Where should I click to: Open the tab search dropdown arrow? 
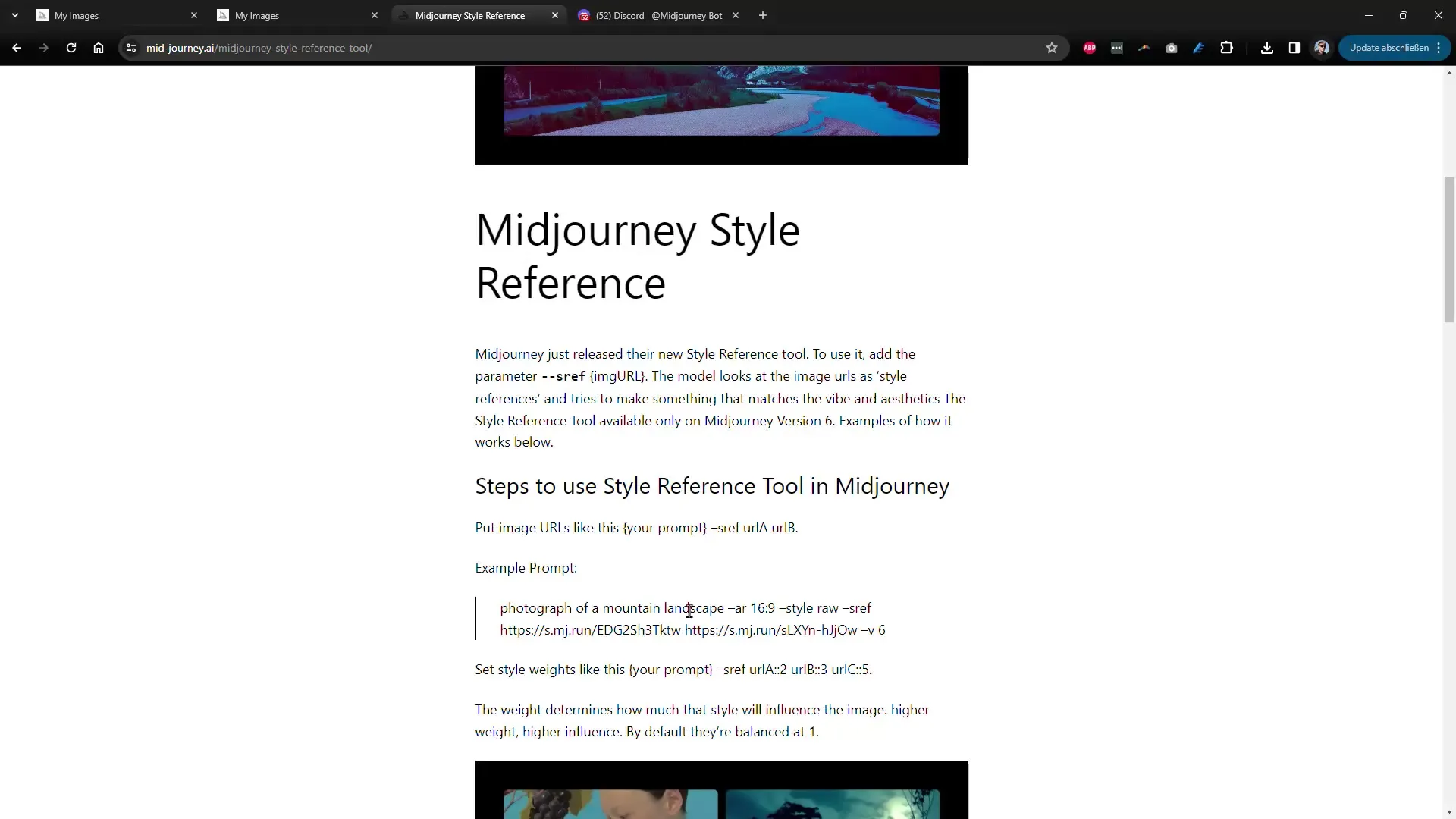pos(15,15)
